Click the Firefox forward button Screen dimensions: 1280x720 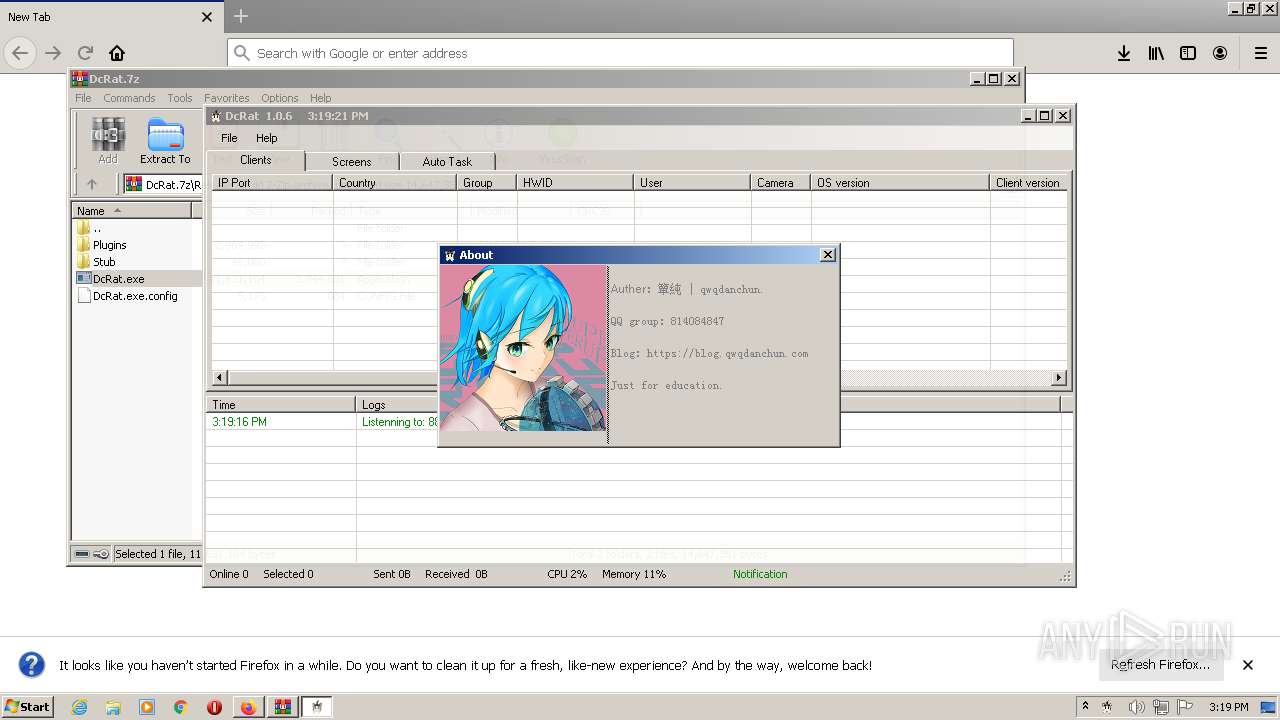pyautogui.click(x=53, y=53)
